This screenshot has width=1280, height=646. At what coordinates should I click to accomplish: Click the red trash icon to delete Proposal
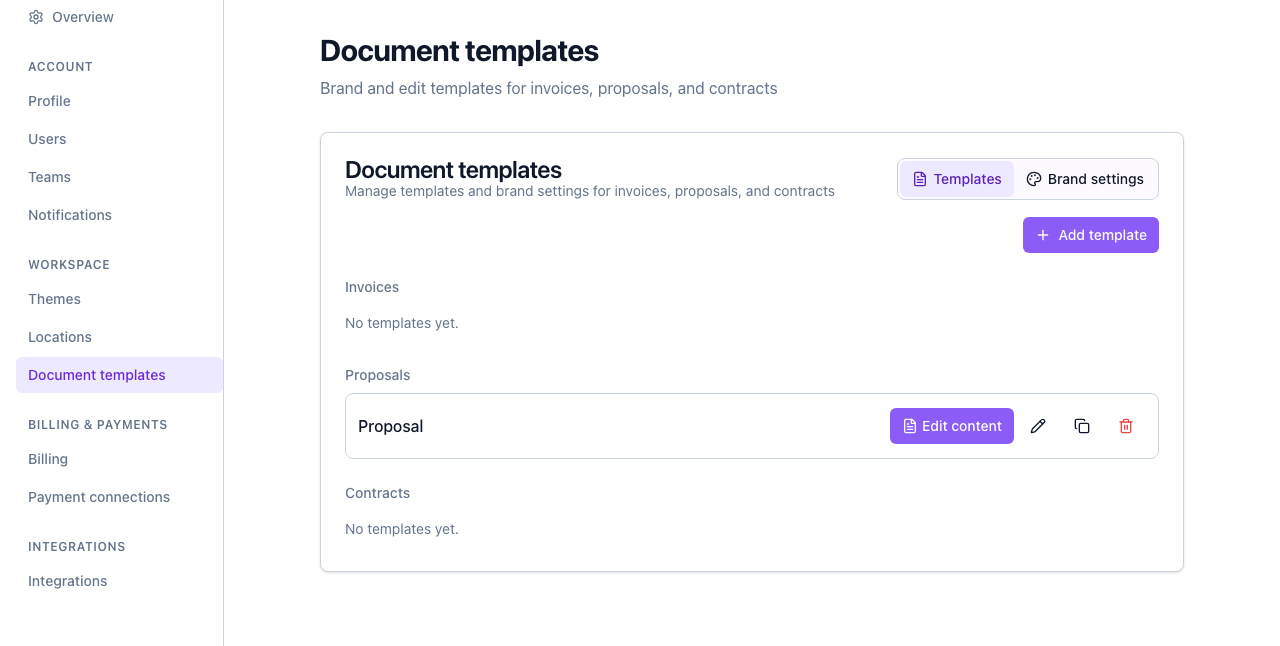coord(1126,426)
